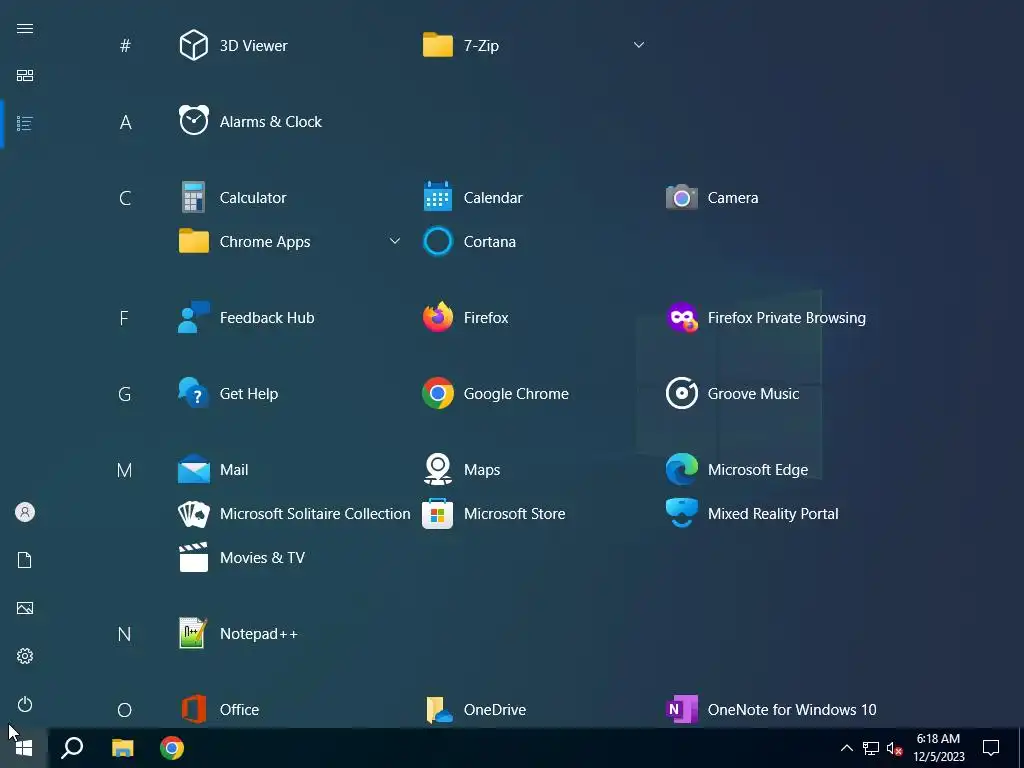
Task: Open Movies & TV
Action: point(242,557)
